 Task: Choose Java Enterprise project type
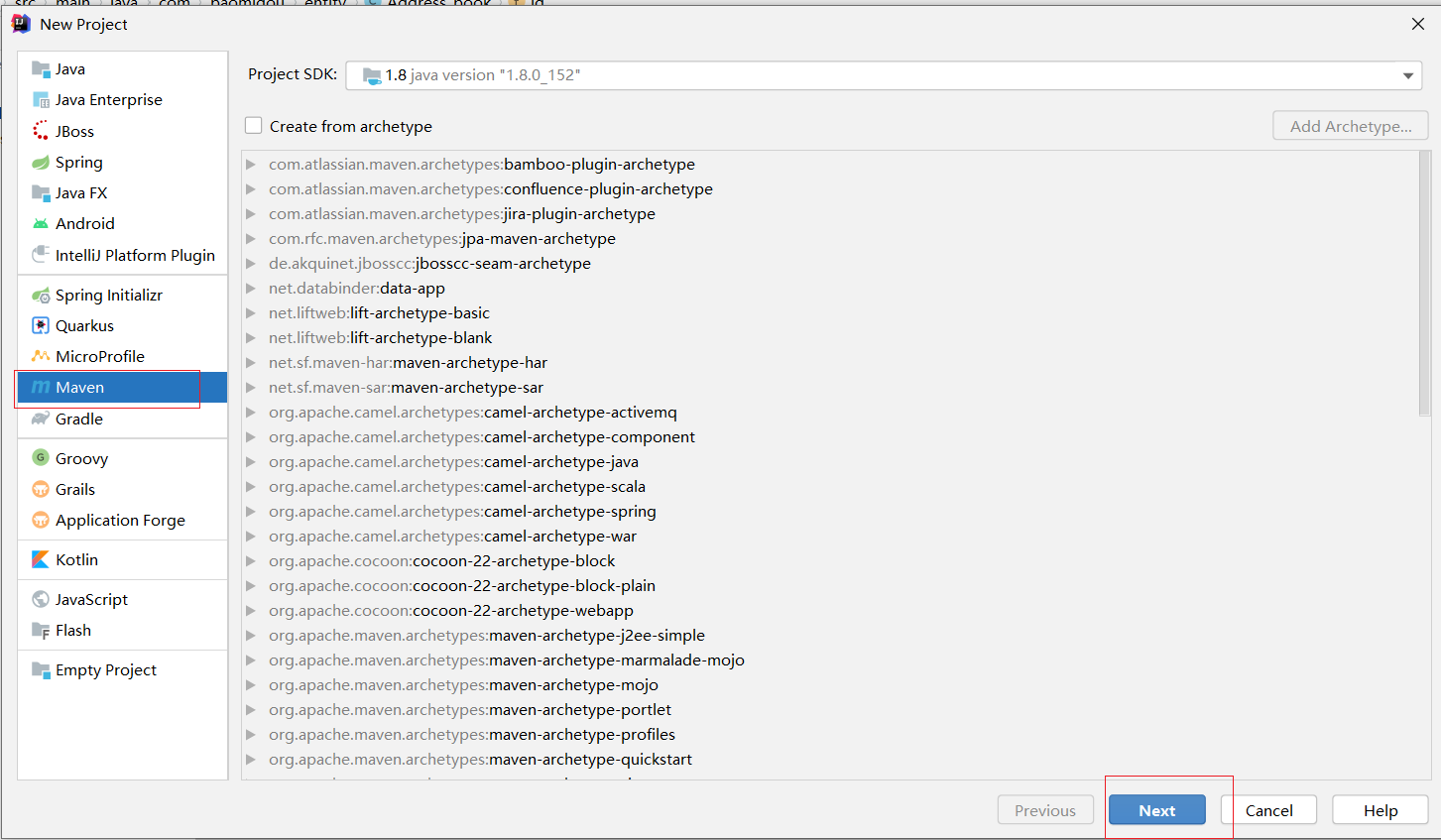108,100
